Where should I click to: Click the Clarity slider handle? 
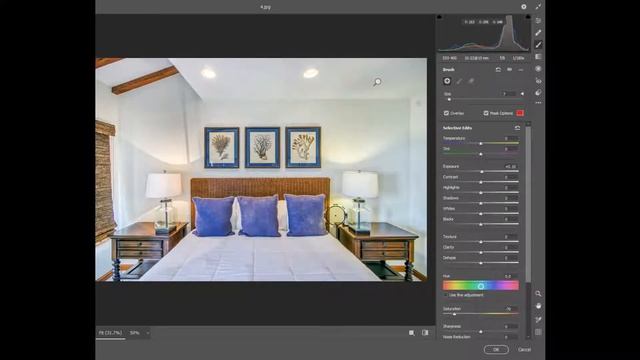click(481, 253)
